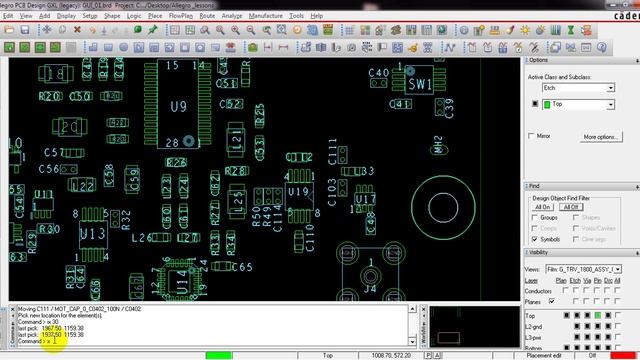Click the green hourglass icon
The image size is (640, 360).
[571, 30]
